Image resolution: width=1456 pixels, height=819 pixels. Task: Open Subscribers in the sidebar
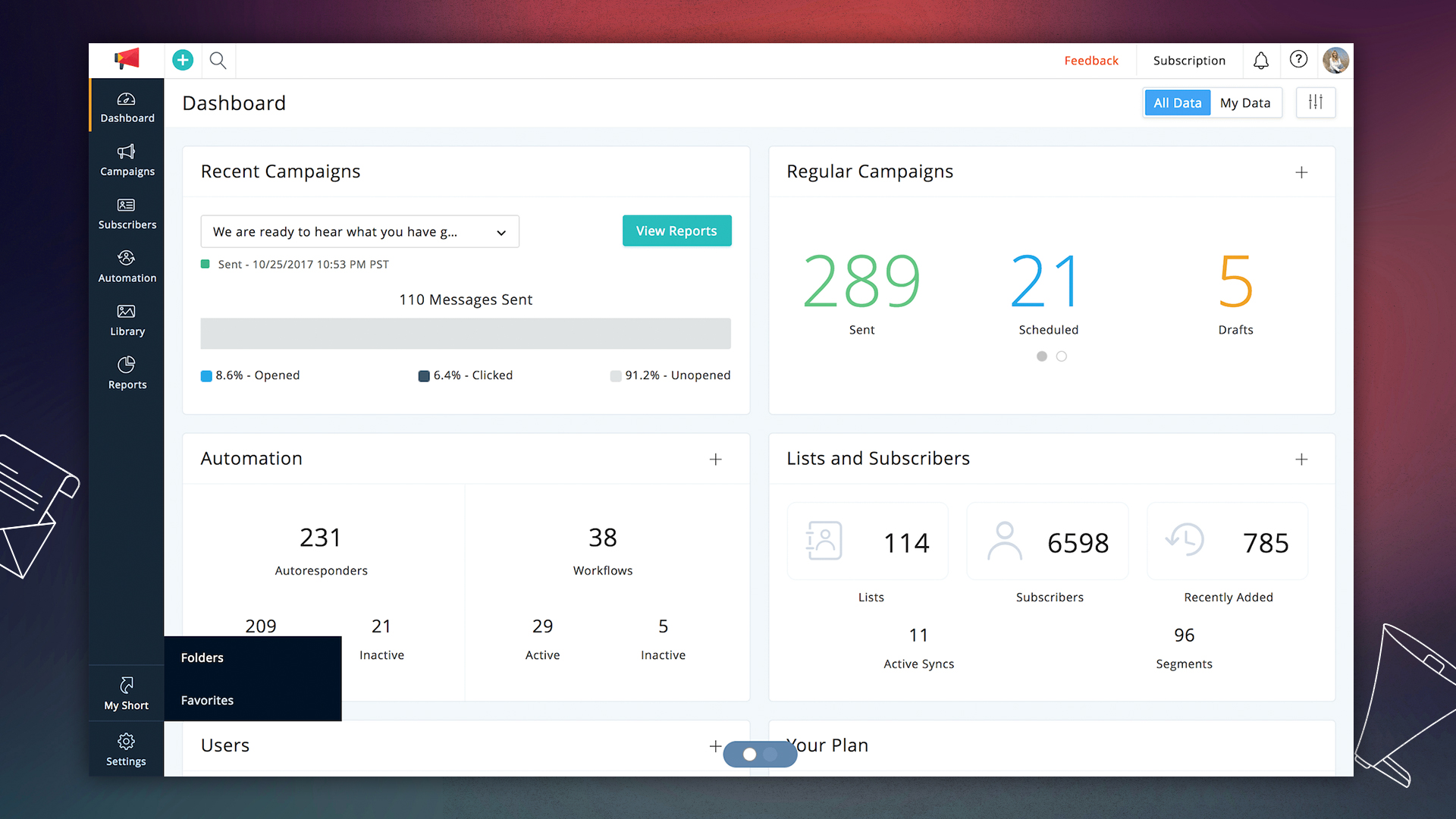127,214
